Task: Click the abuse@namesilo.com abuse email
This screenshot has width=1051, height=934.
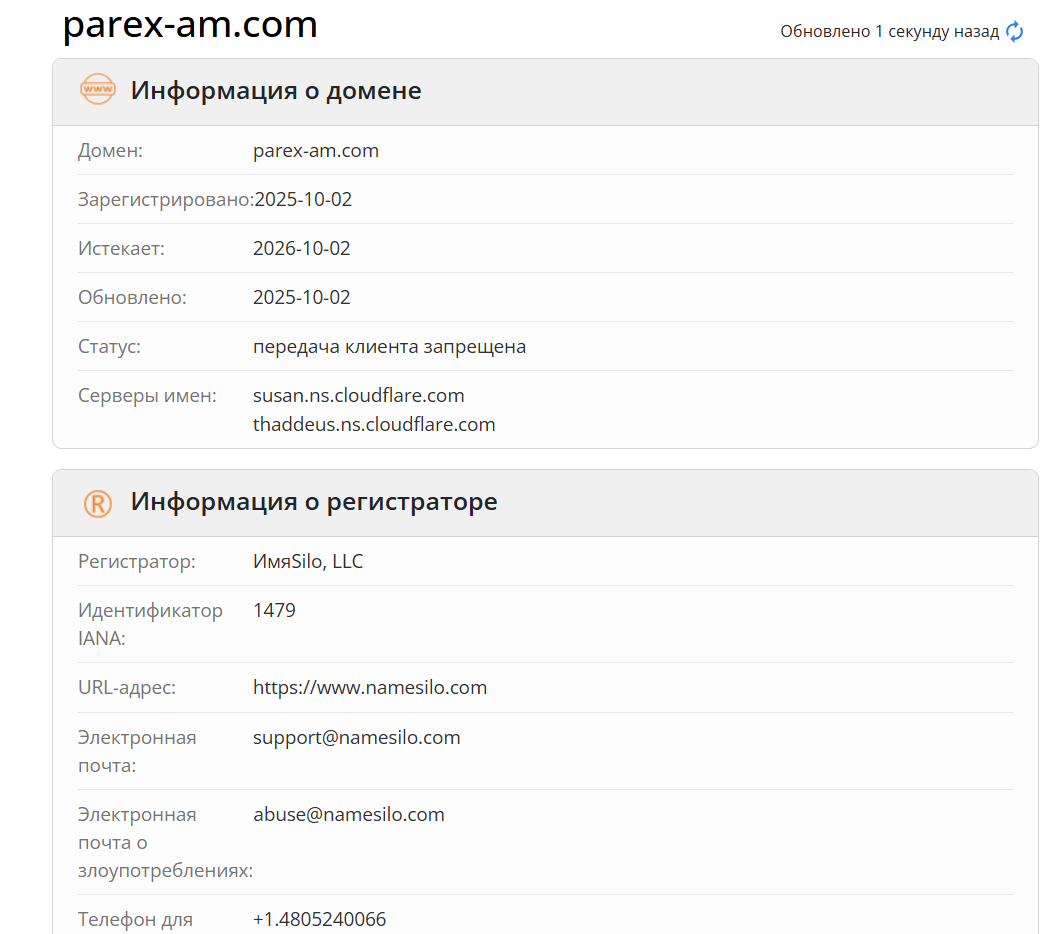Action: pos(349,814)
